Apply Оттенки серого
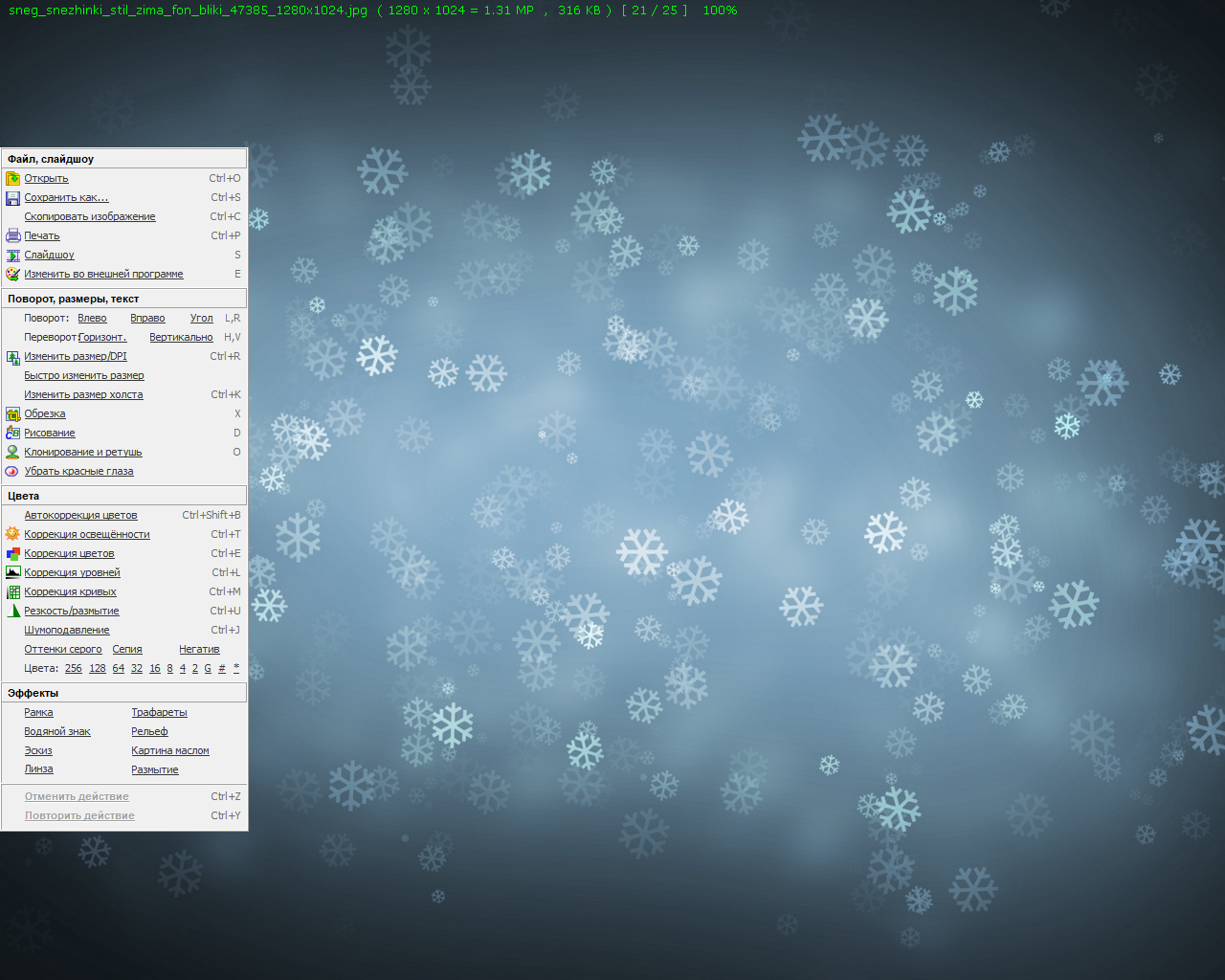Viewport: 1225px width, 980px height. (63, 650)
